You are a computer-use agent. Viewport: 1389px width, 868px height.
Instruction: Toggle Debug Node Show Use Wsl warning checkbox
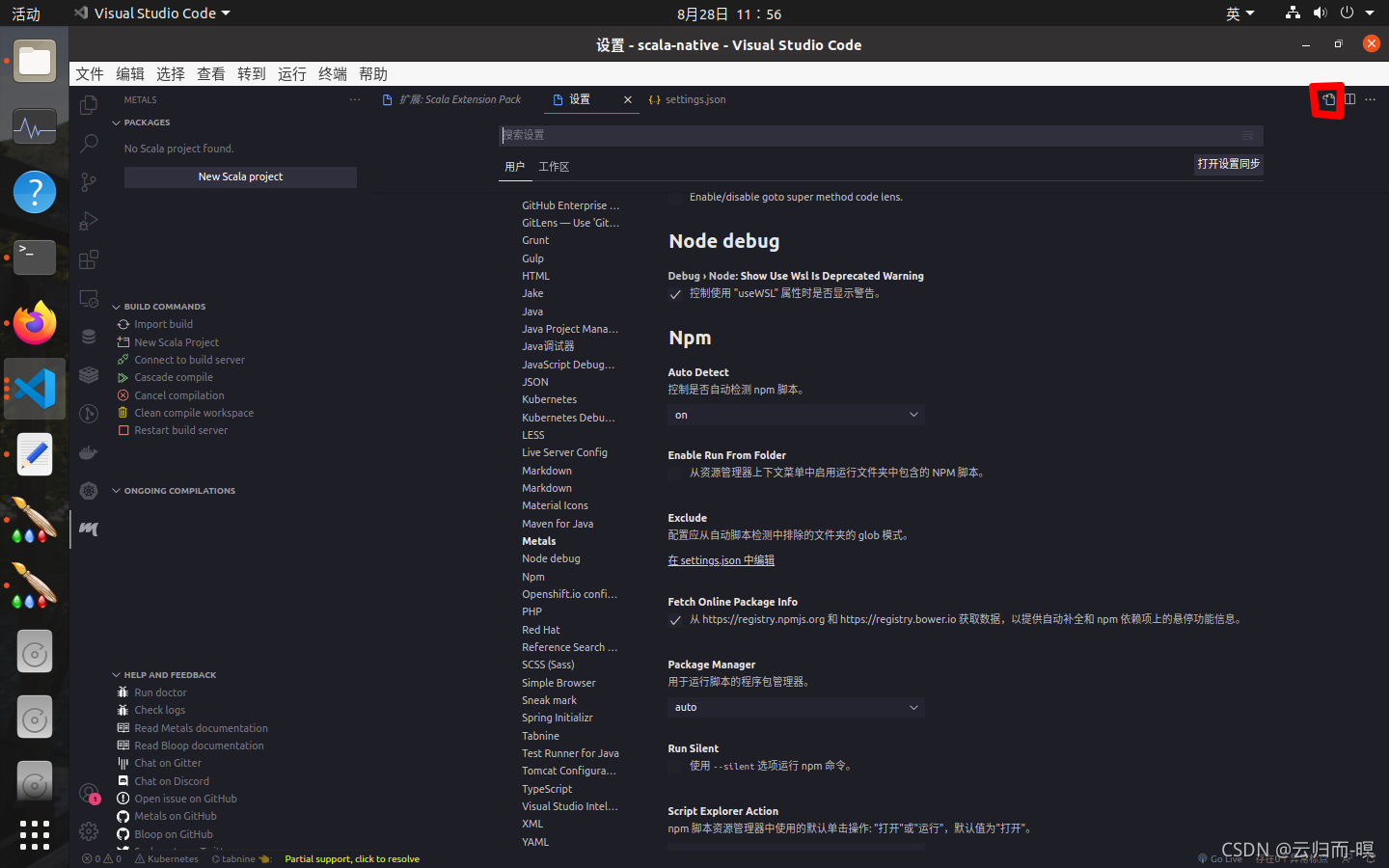point(673,293)
